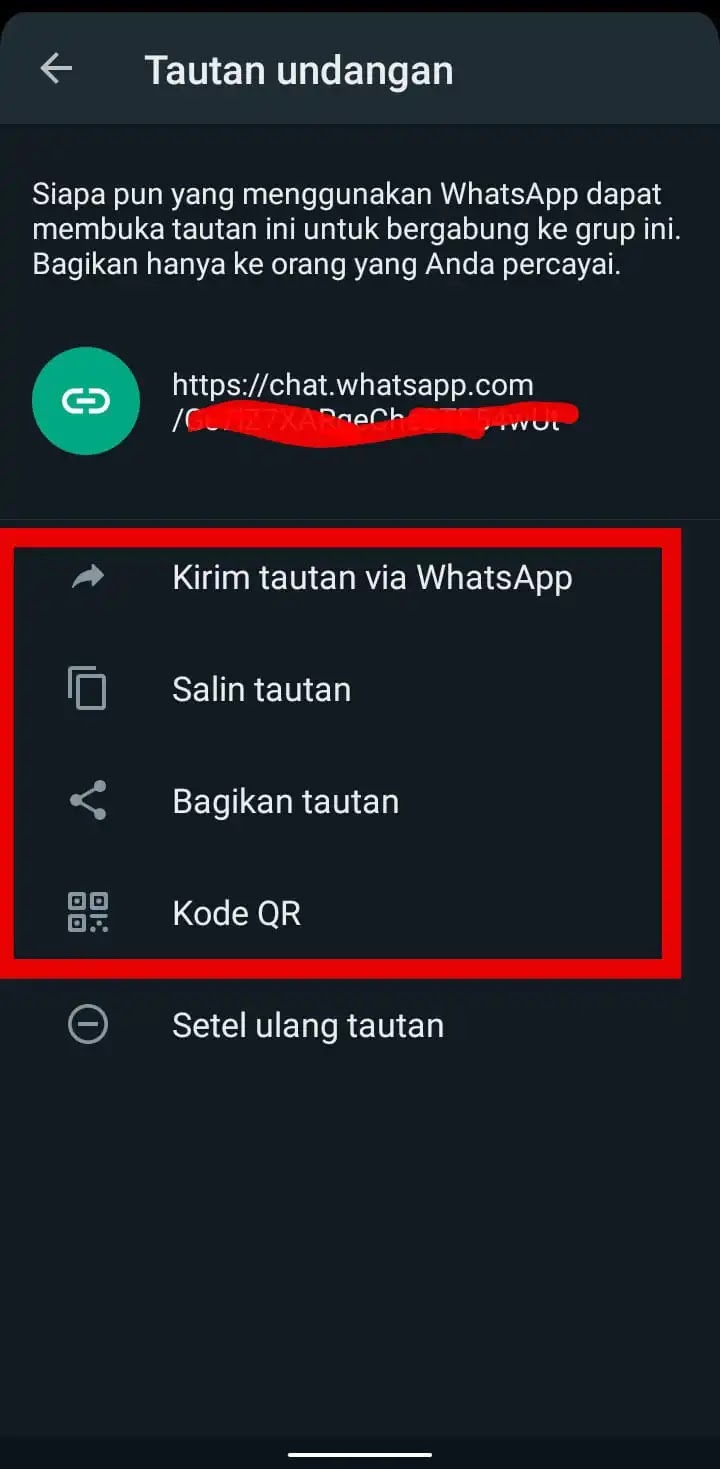Tap the minus circle reset icon
The width and height of the screenshot is (720, 1469).
point(88,1025)
